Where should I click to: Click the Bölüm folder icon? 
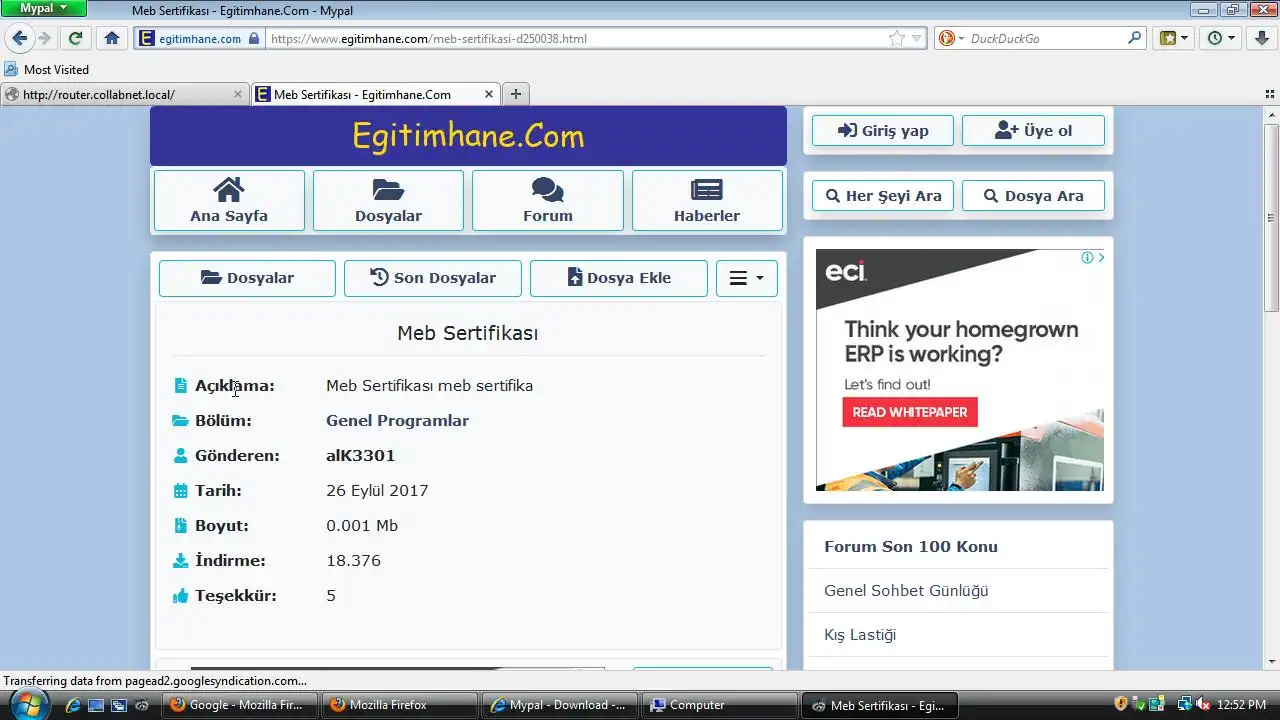click(x=180, y=421)
